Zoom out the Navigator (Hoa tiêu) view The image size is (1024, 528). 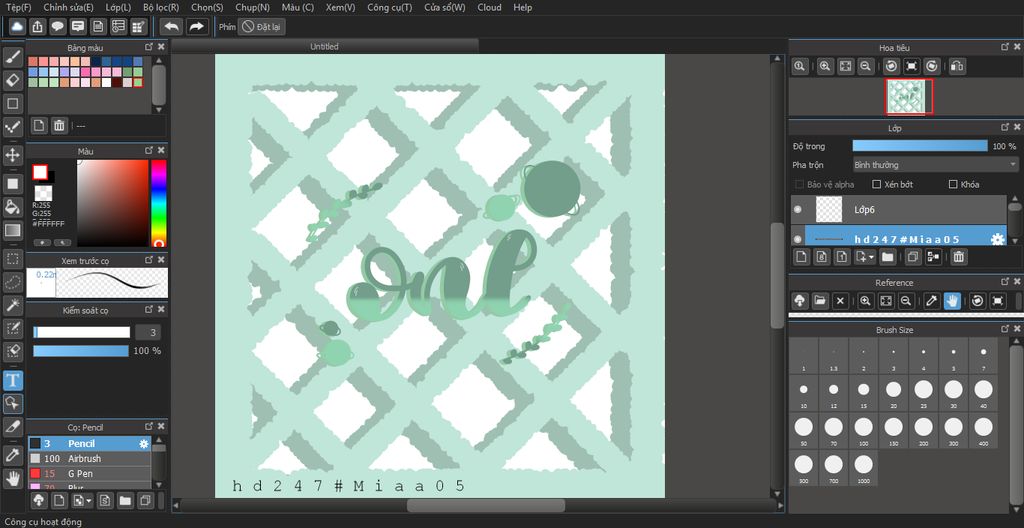point(865,66)
